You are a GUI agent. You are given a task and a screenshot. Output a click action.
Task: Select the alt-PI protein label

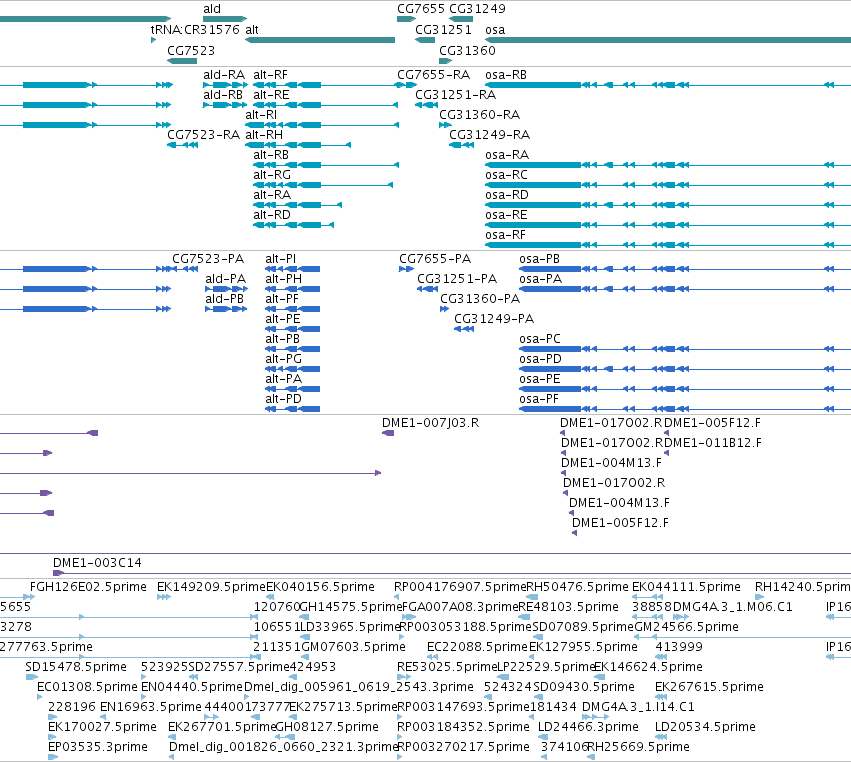281,259
